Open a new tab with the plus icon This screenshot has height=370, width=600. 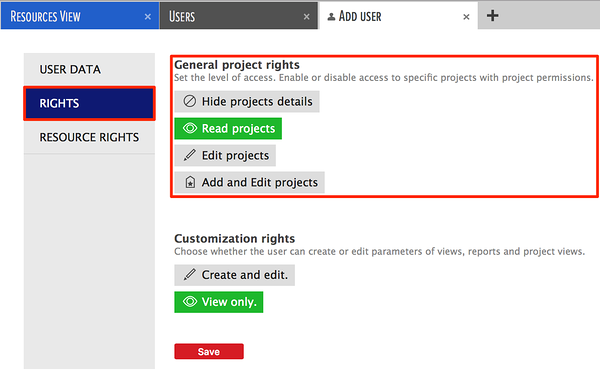pyautogui.click(x=492, y=16)
